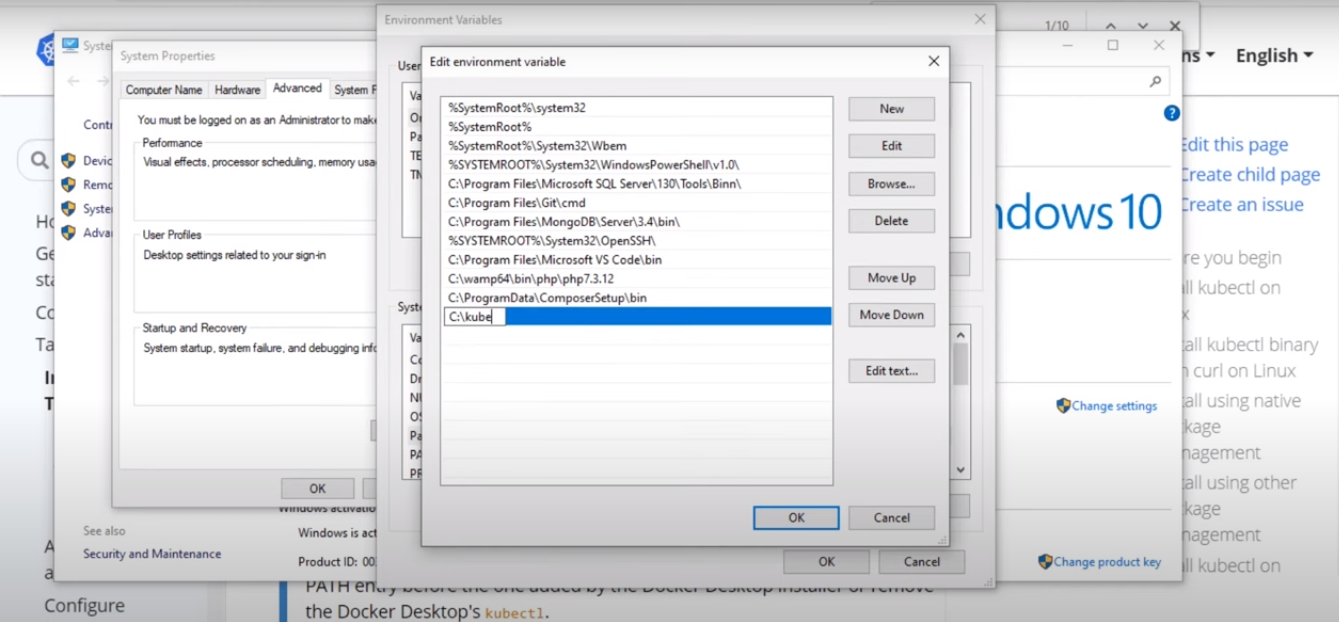Image resolution: width=1339 pixels, height=622 pixels.
Task: Click the shield icon beside Change settings
Action: (x=1063, y=406)
